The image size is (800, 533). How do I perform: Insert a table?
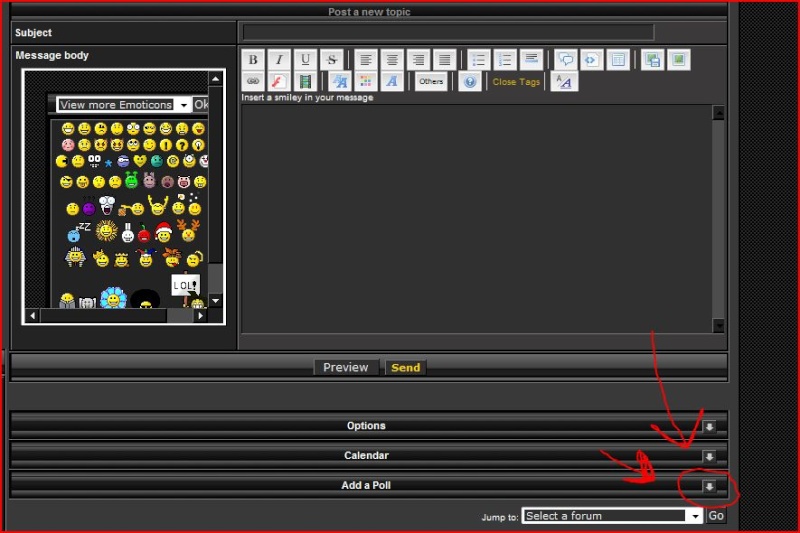coord(618,60)
